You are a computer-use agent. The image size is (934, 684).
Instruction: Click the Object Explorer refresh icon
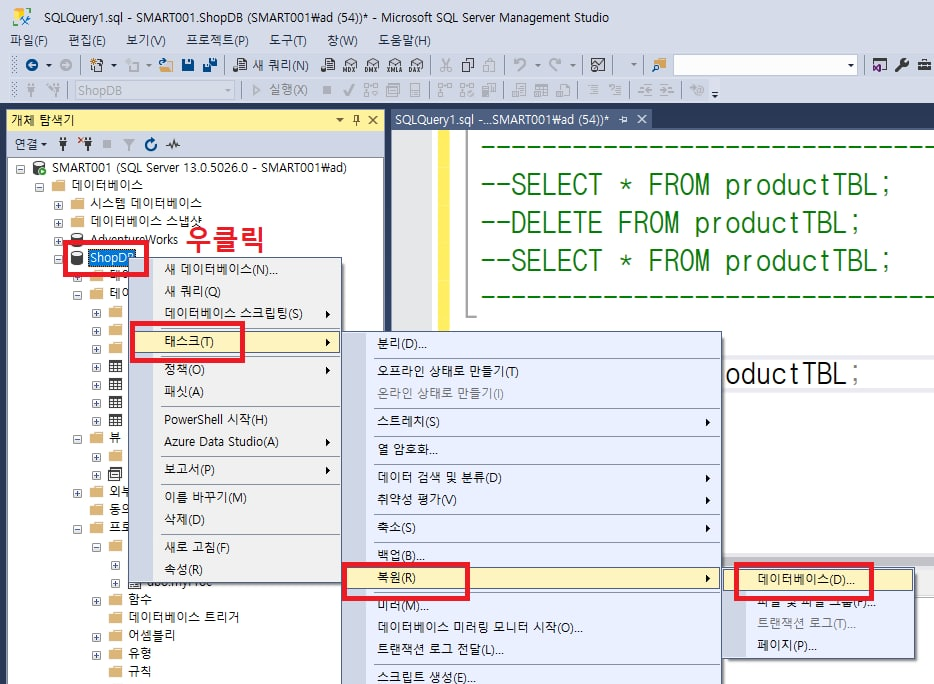tap(151, 144)
